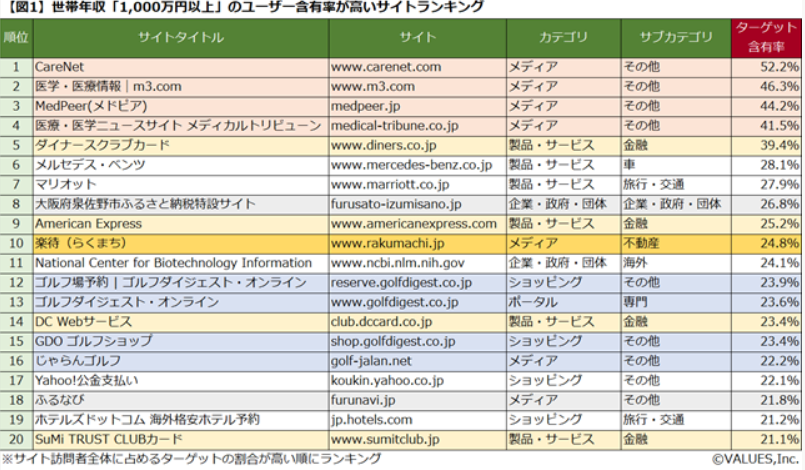
Task: Click the 39.4% value cell
Action: point(766,146)
